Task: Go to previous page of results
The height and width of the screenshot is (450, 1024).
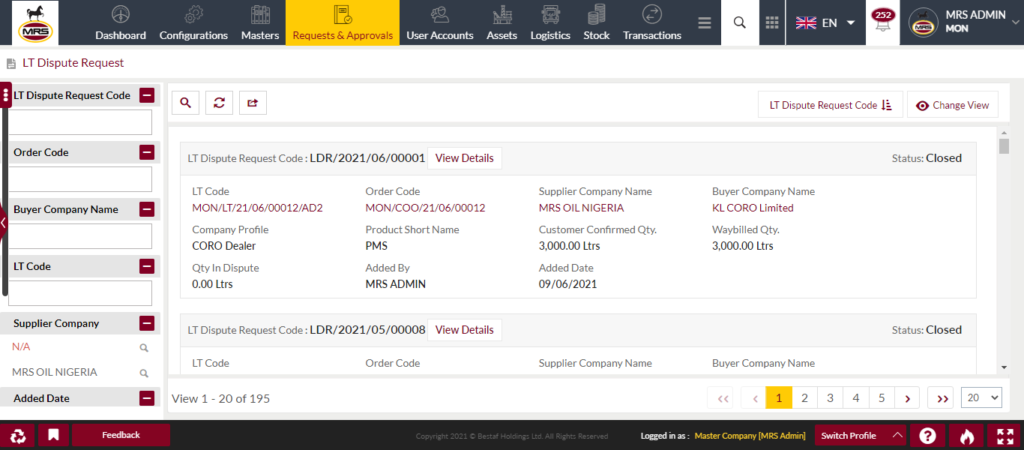Action: click(755, 398)
